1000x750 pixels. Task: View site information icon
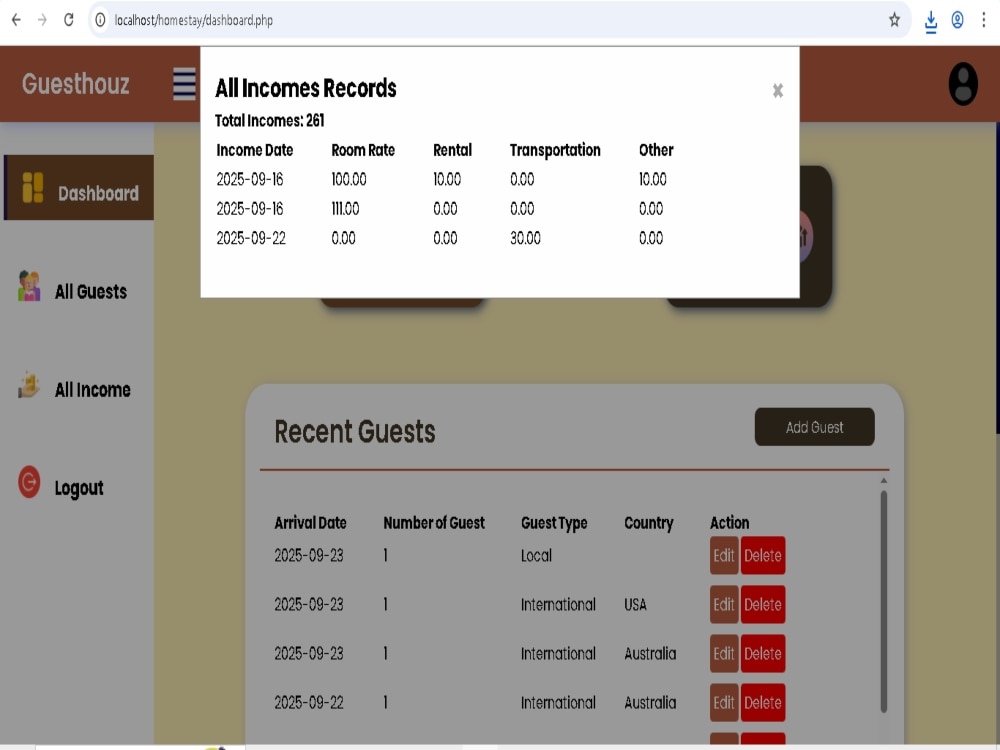click(100, 20)
